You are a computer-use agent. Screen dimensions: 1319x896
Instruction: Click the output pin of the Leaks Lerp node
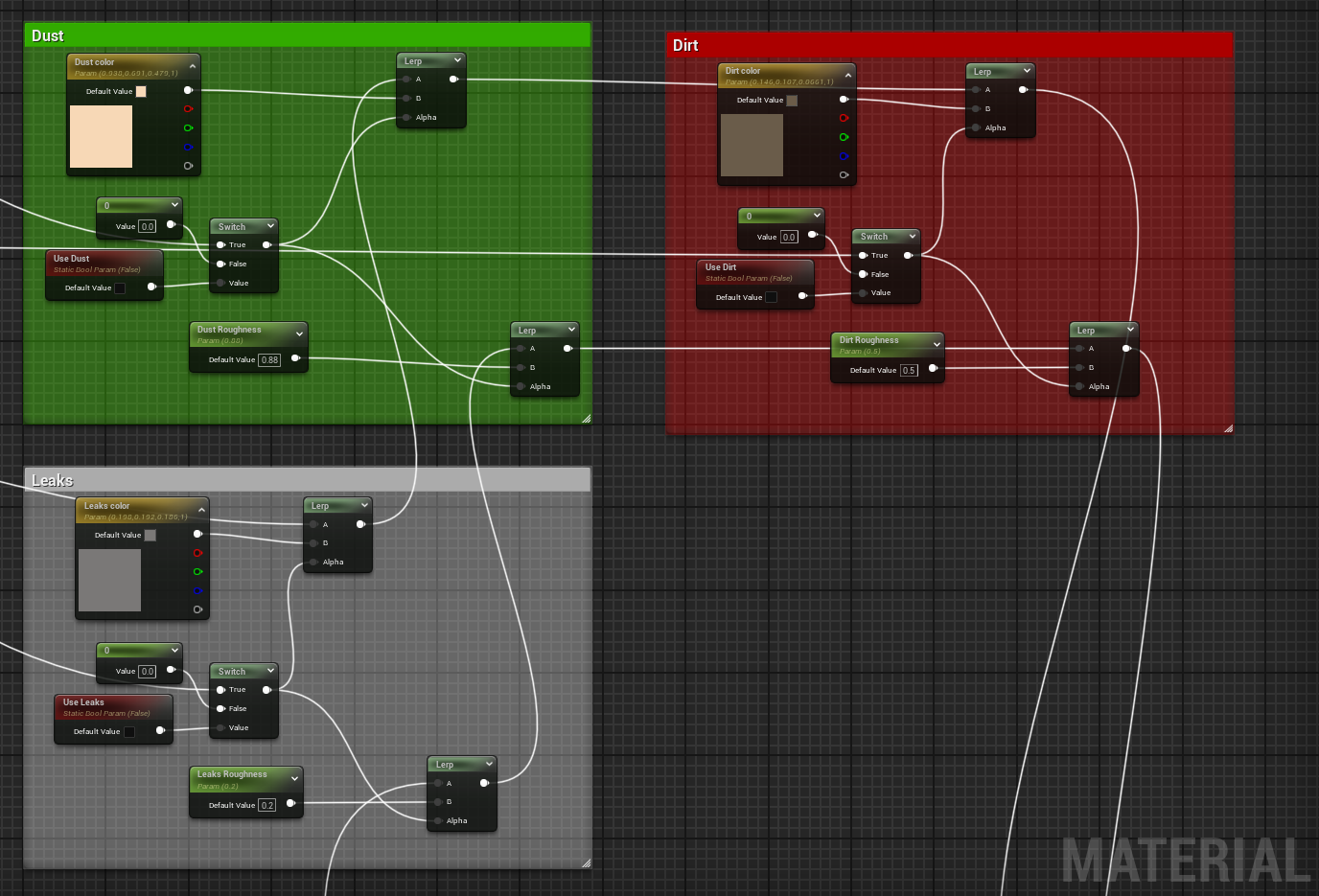point(361,523)
